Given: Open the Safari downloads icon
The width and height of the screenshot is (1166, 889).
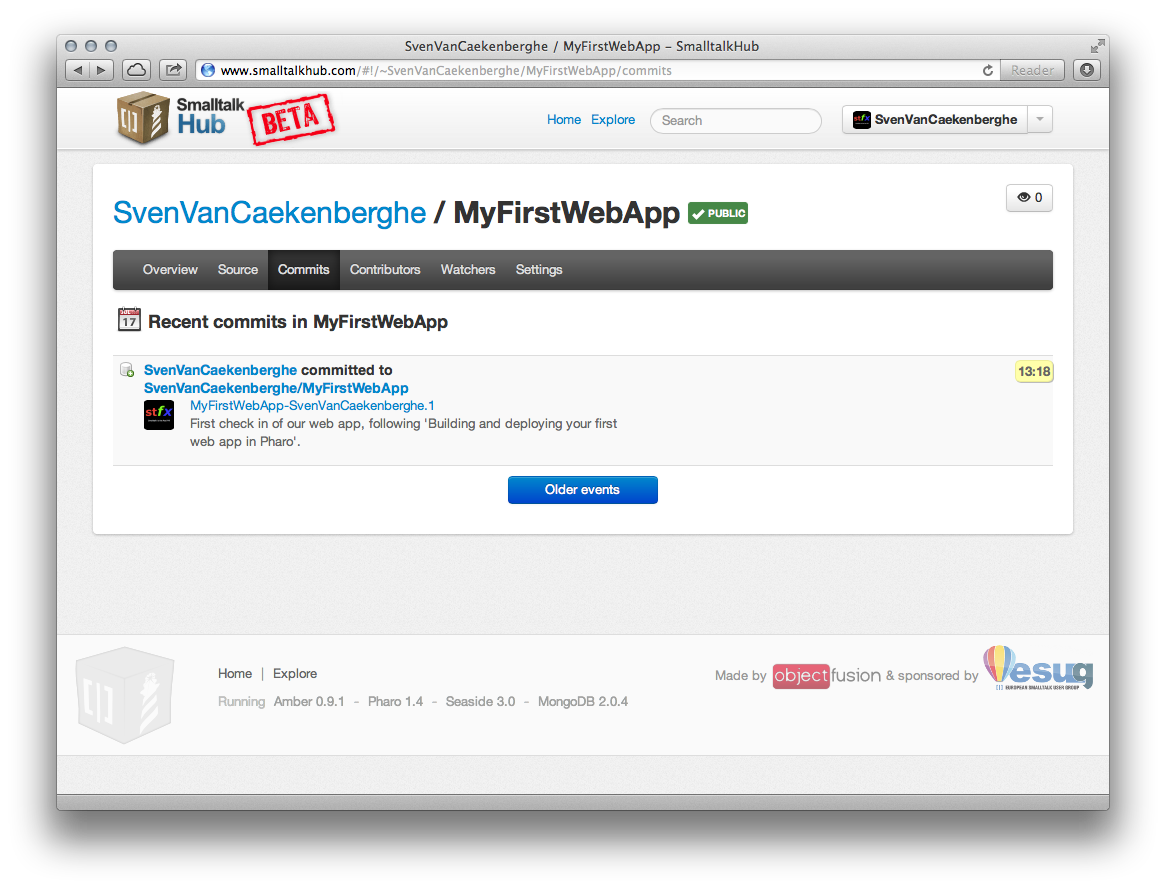Looking at the screenshot, I should 1086,70.
